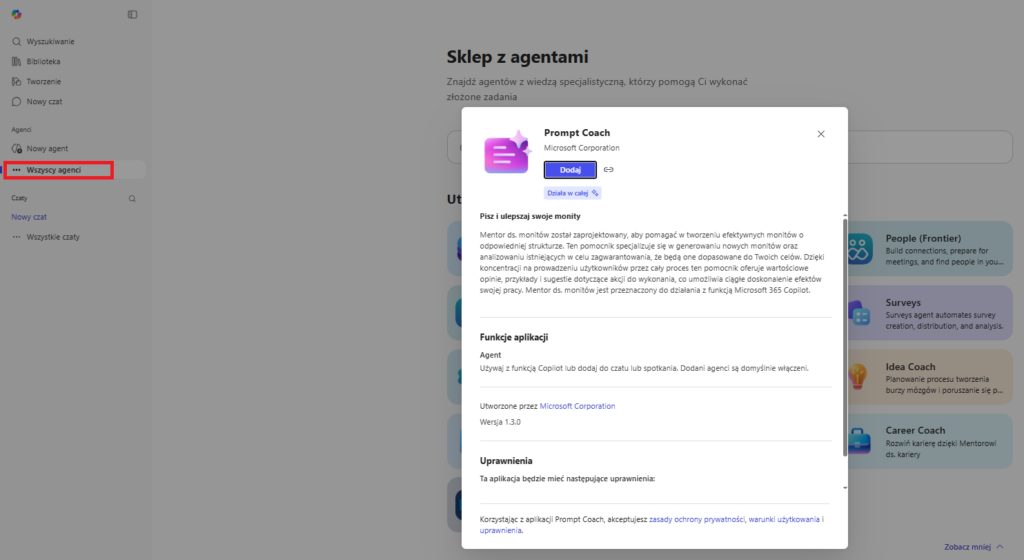Click the Uprawnienia heading
This screenshot has width=1024, height=560.
[x=506, y=461]
